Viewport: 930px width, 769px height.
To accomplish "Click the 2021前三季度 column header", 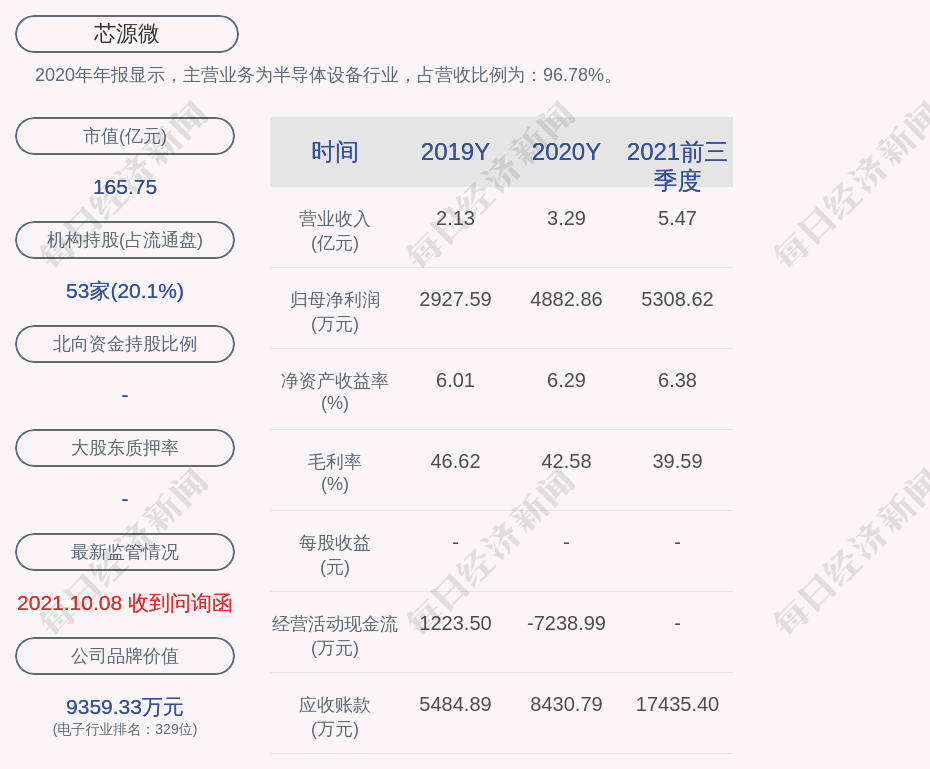I will click(677, 166).
